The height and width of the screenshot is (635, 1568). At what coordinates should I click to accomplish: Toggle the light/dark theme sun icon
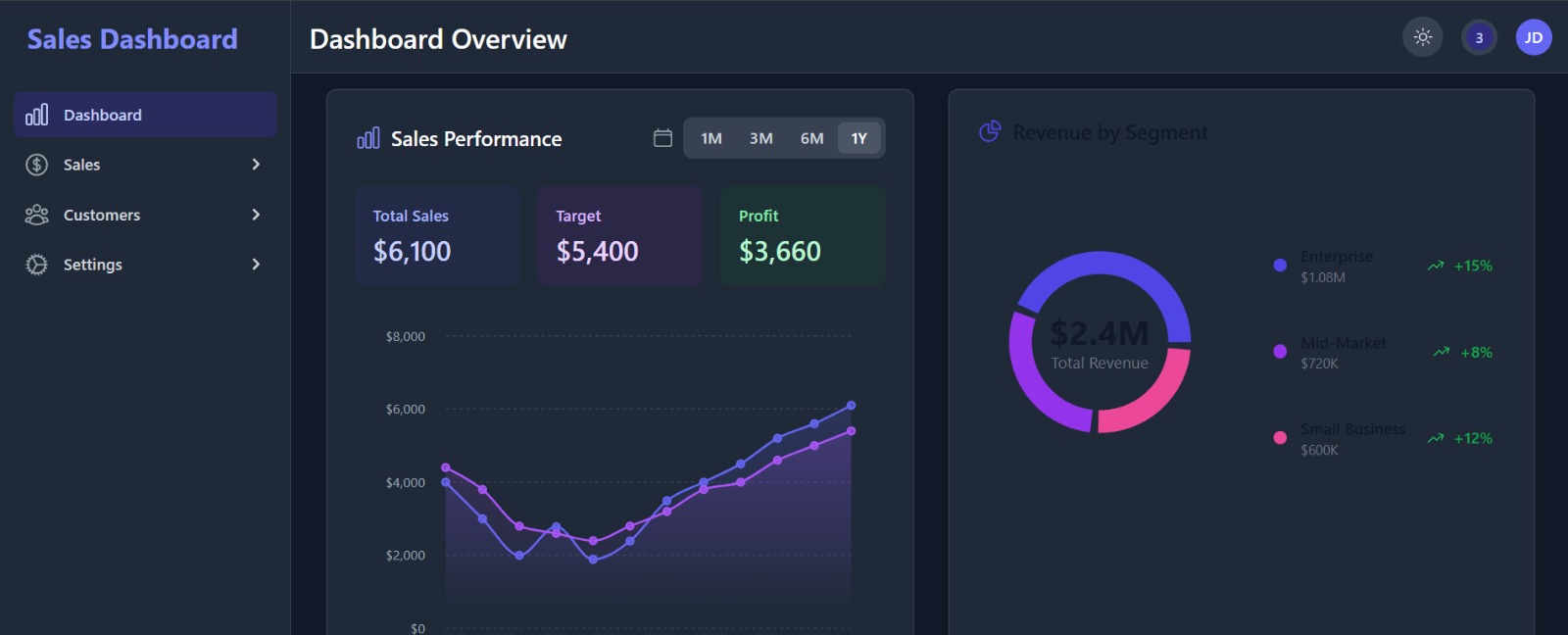[1423, 38]
